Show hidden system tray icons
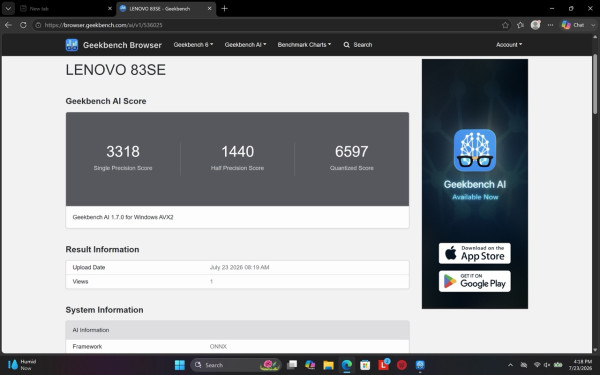The height and width of the screenshot is (375, 600). click(x=510, y=365)
